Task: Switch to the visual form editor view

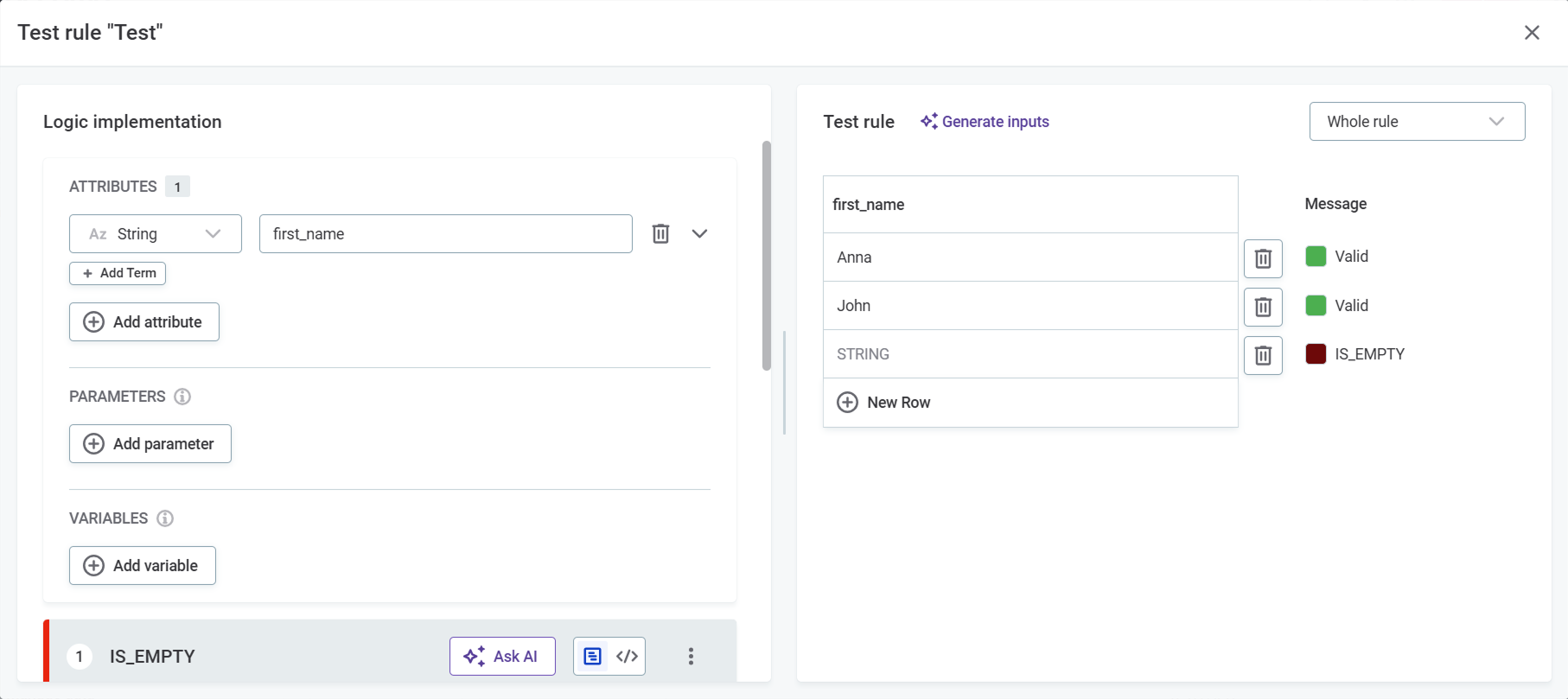Action: click(592, 657)
